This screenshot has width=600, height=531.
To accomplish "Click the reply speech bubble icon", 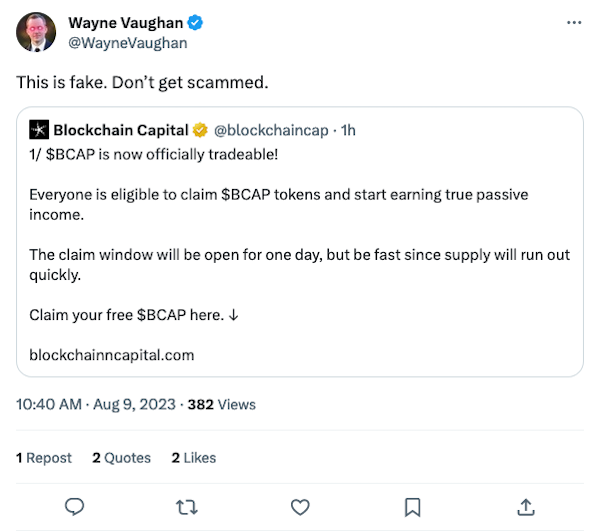I will click(x=73, y=506).
